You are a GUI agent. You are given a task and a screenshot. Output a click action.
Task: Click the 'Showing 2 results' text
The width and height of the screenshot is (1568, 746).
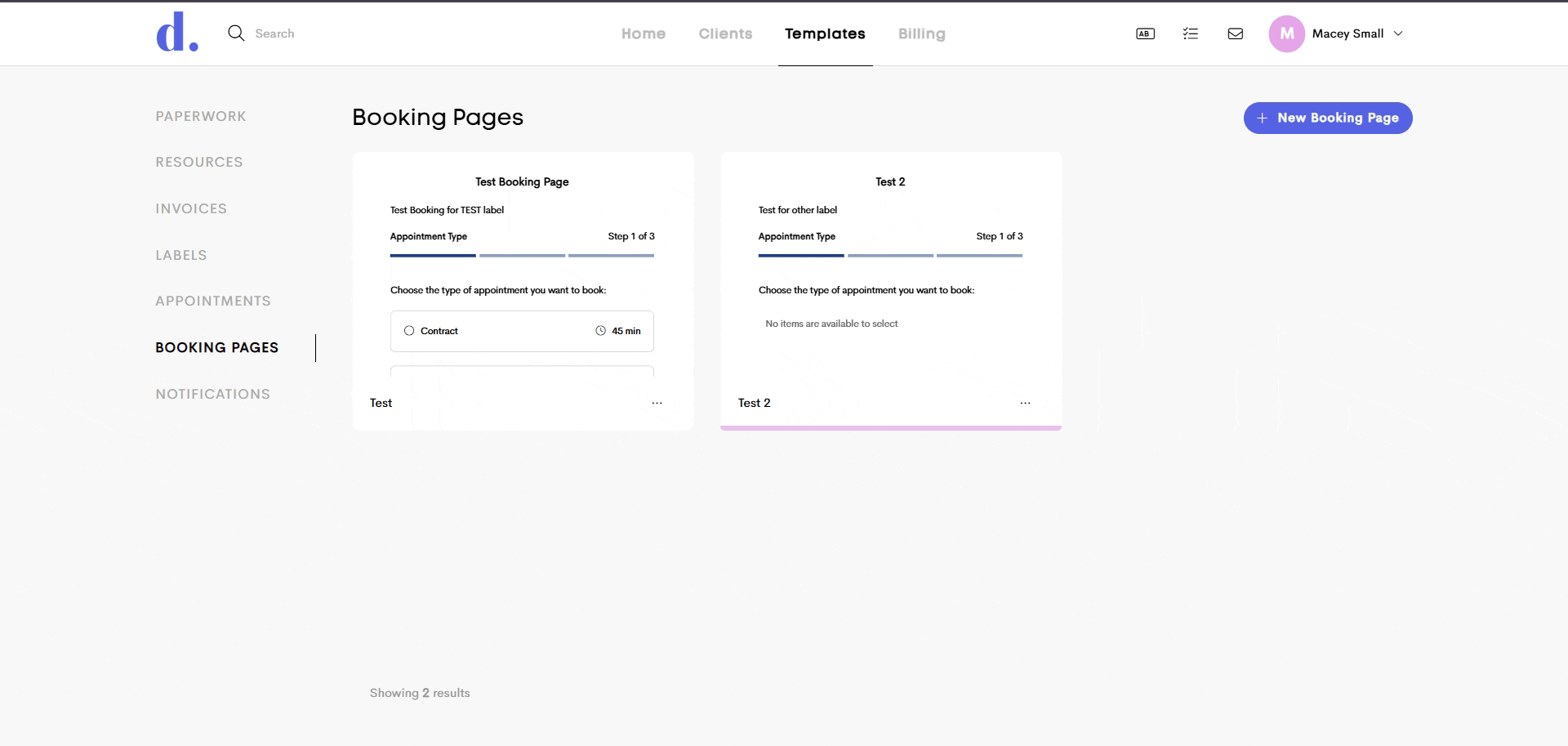point(420,693)
